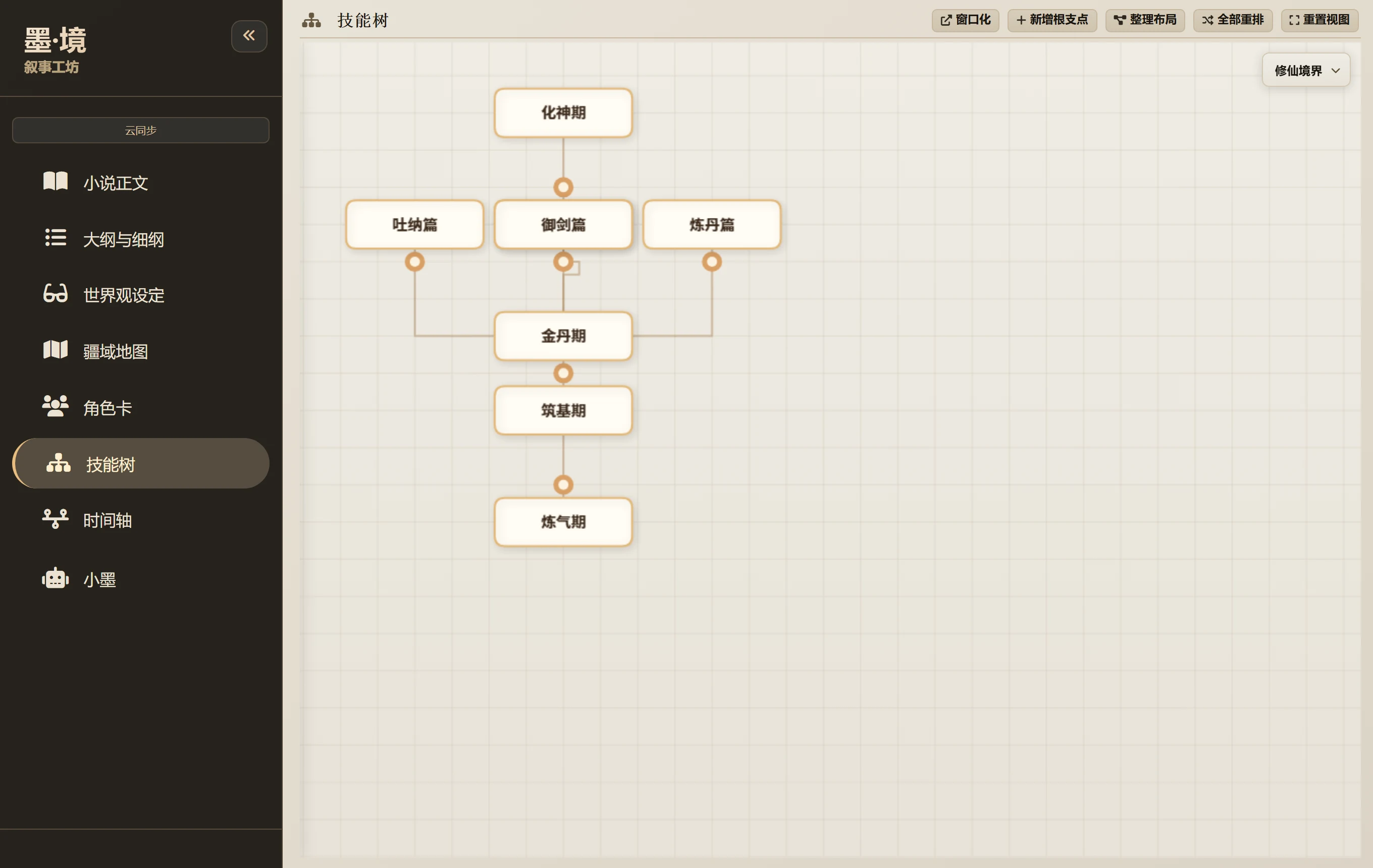Screen dimensions: 1373x868
Task: Open the 小说正文 book icon
Action: 56,181
